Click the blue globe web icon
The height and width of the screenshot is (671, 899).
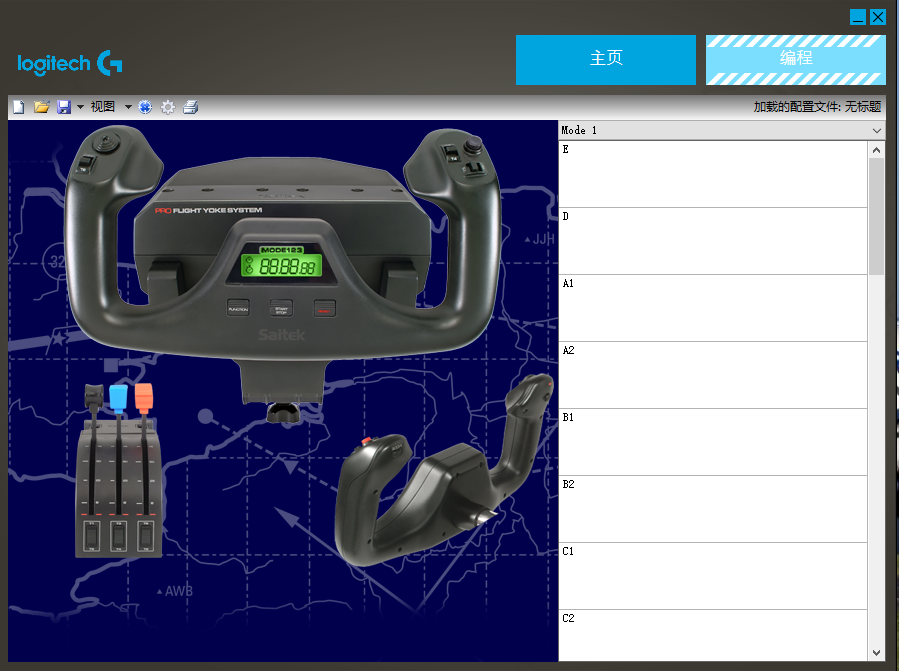click(x=145, y=106)
